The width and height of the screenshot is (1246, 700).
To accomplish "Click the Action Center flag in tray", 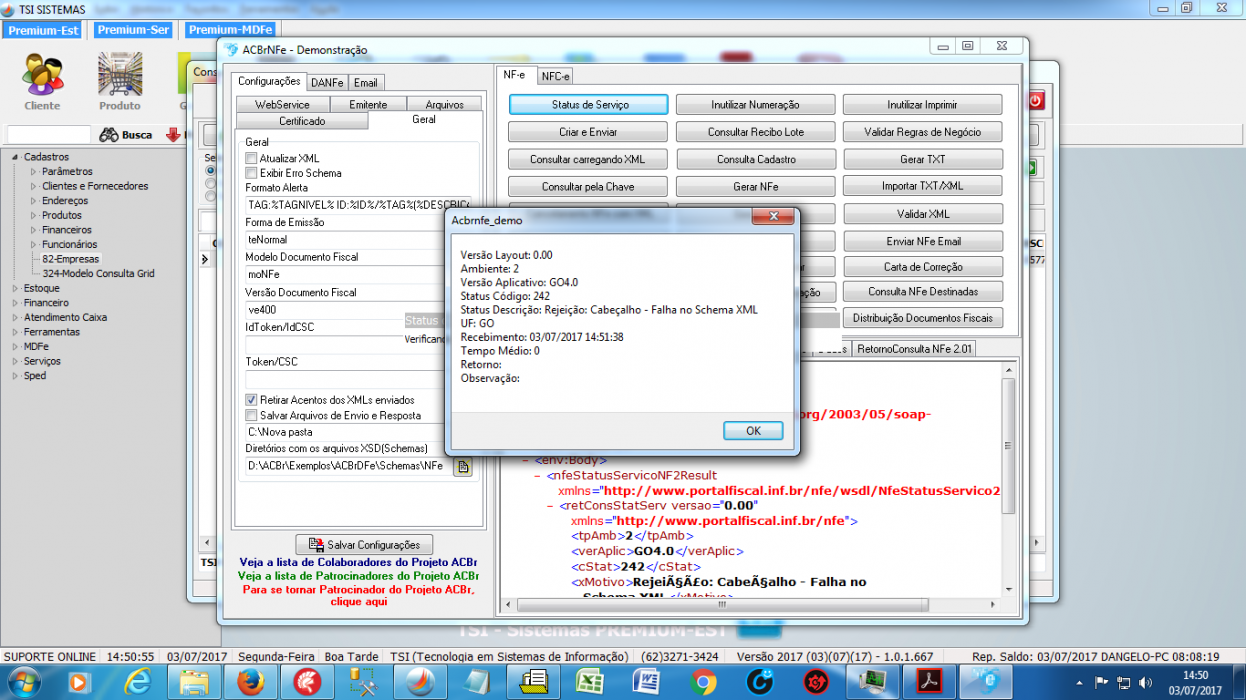I will tap(1102, 683).
